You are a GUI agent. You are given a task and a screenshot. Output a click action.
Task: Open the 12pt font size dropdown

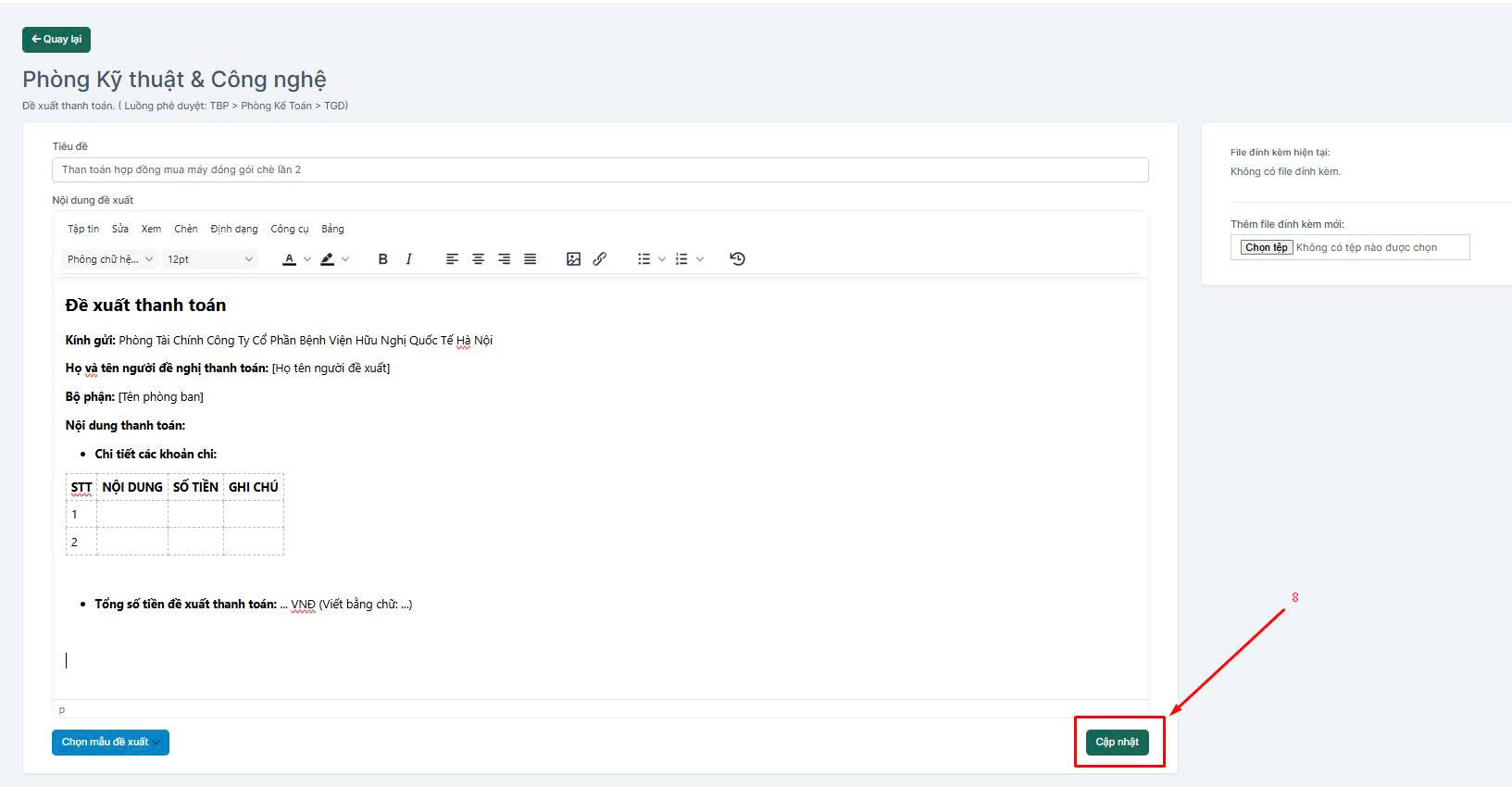210,259
